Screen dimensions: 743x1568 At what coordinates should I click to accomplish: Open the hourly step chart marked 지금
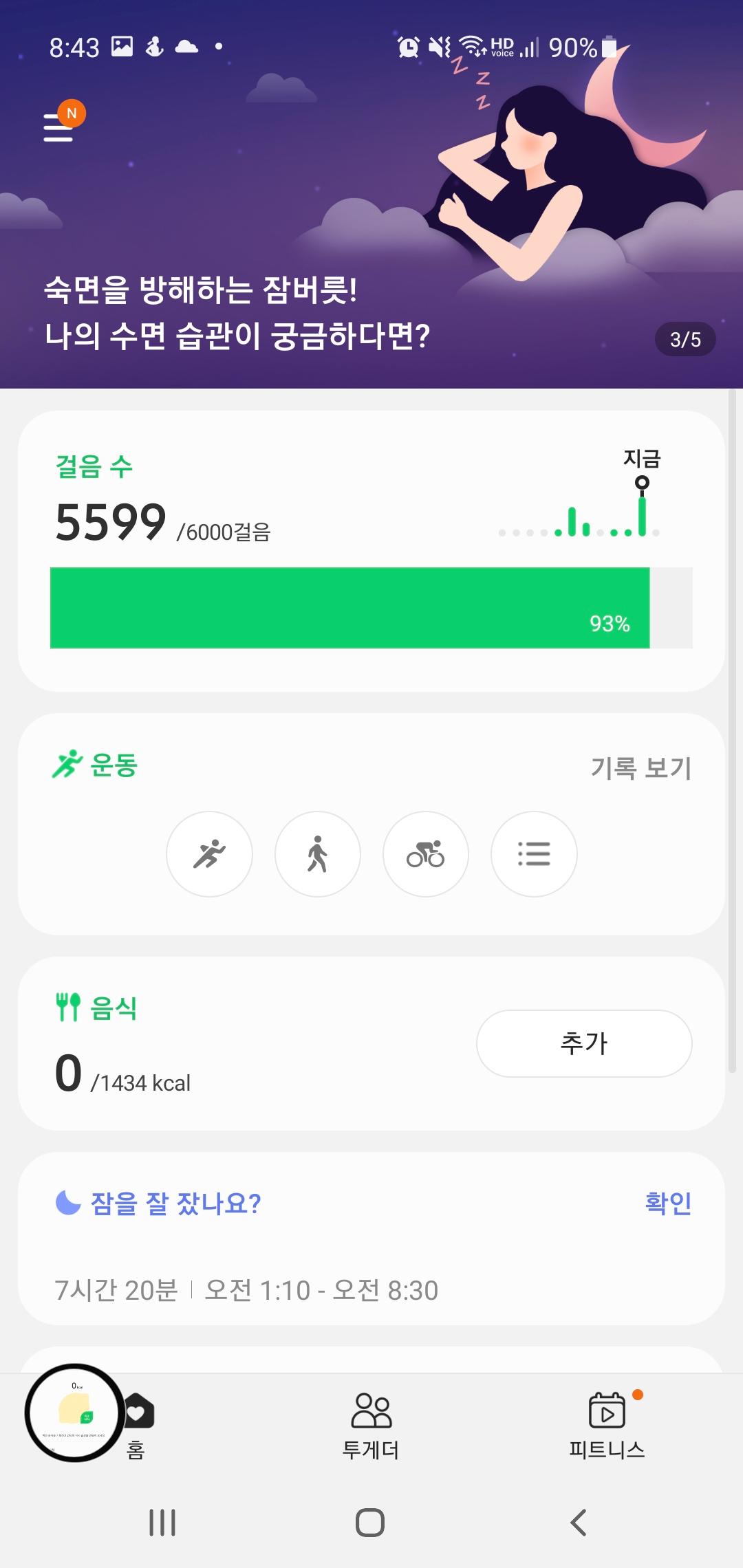pos(579,505)
